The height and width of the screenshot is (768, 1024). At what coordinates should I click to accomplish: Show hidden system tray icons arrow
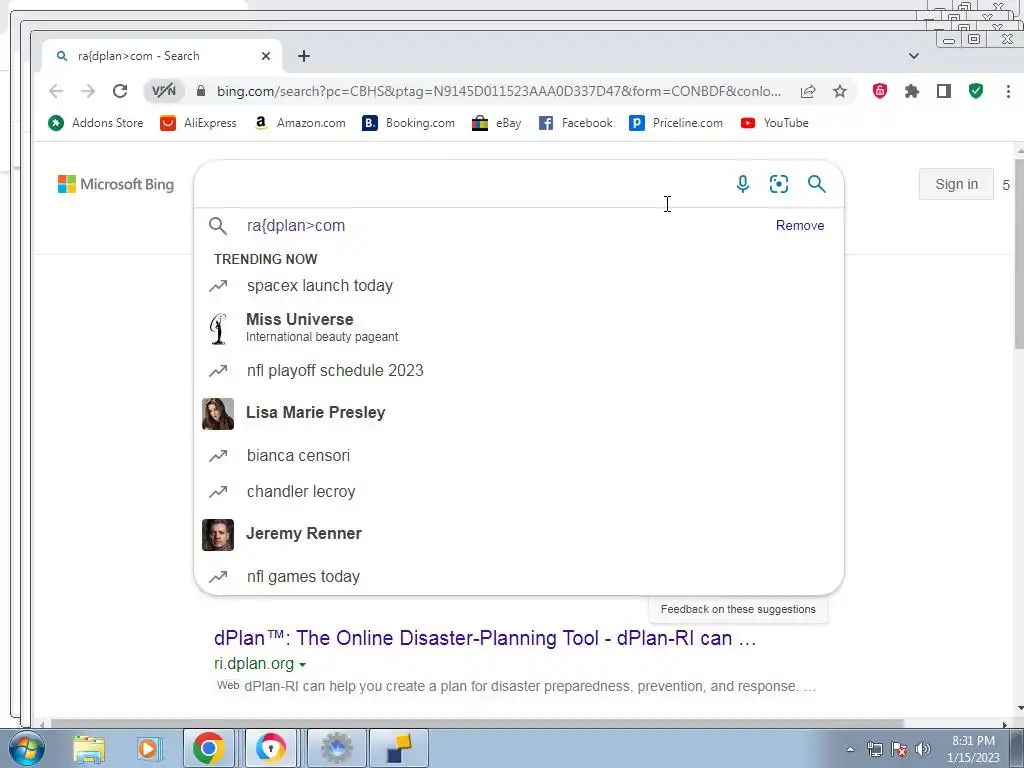(850, 749)
